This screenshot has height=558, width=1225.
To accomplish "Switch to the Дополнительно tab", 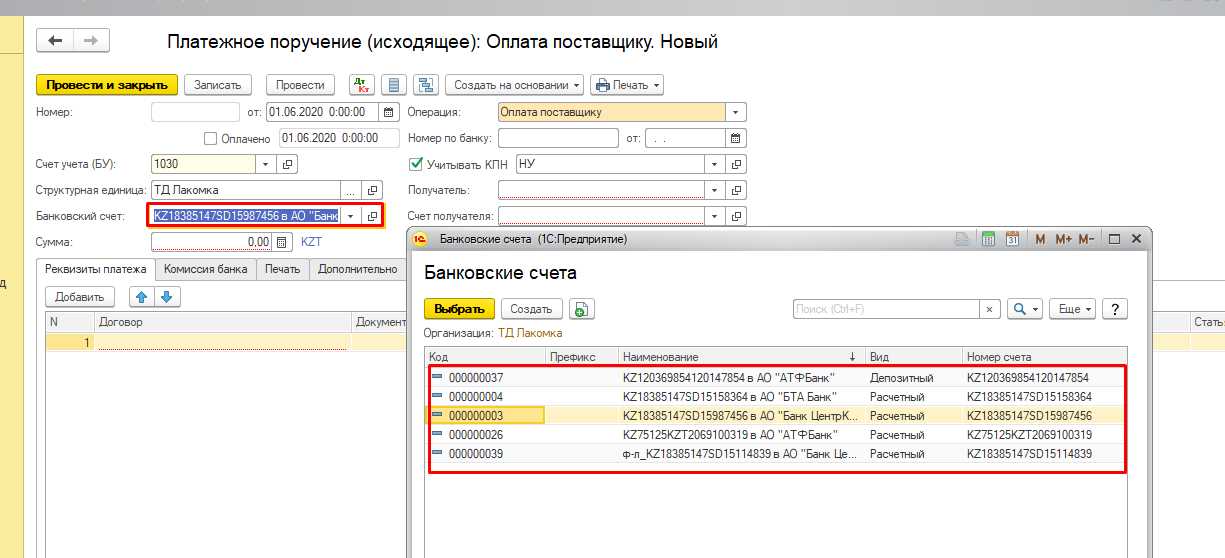I will click(357, 268).
